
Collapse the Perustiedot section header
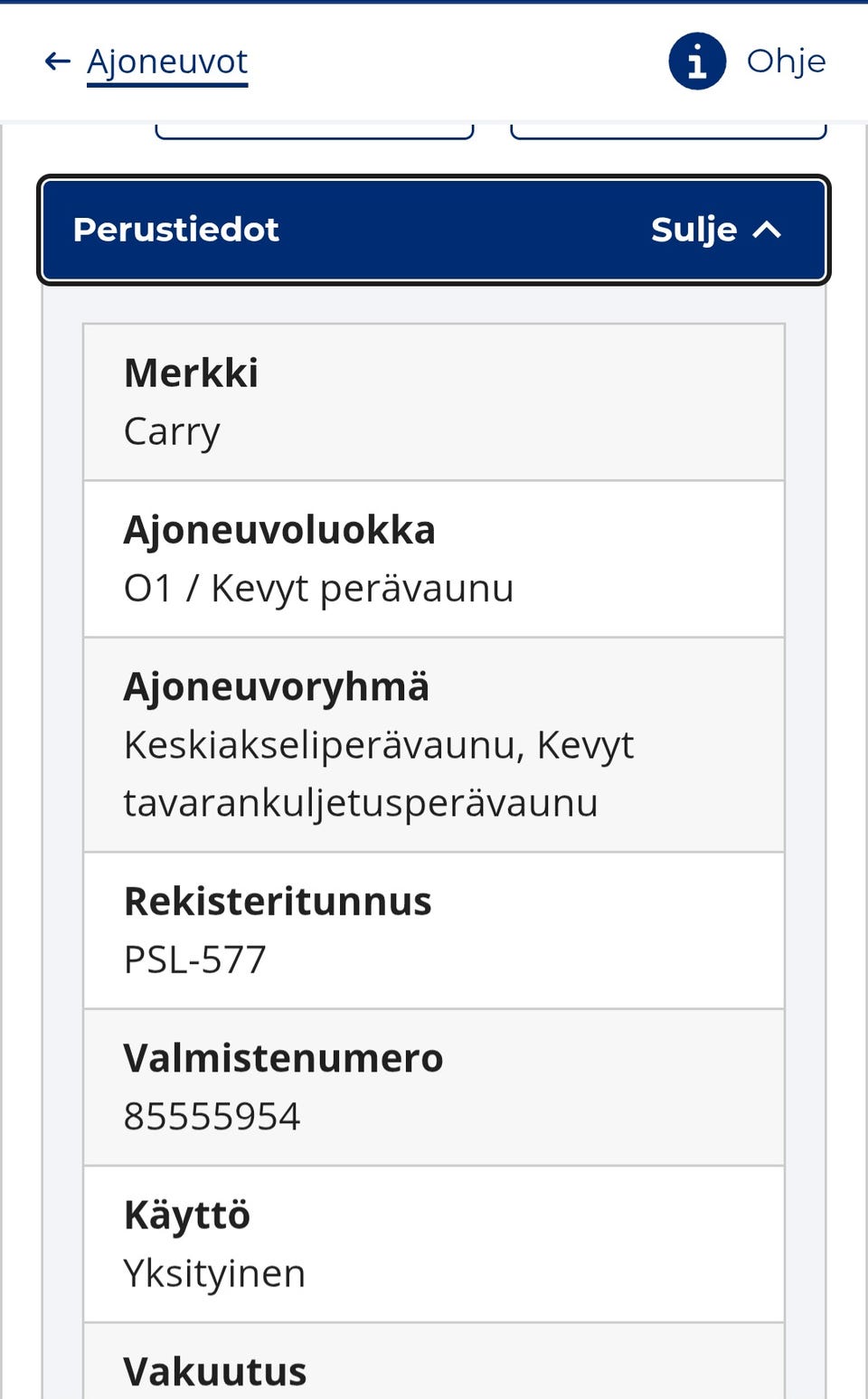click(434, 230)
